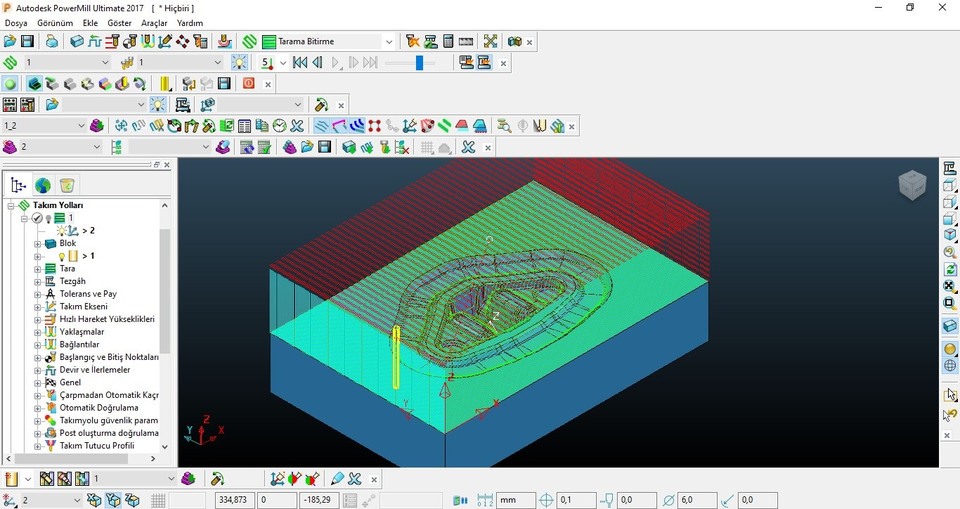960x509 pixels.
Task: Open Tool Axis icon in main toolbar
Action: (165, 42)
